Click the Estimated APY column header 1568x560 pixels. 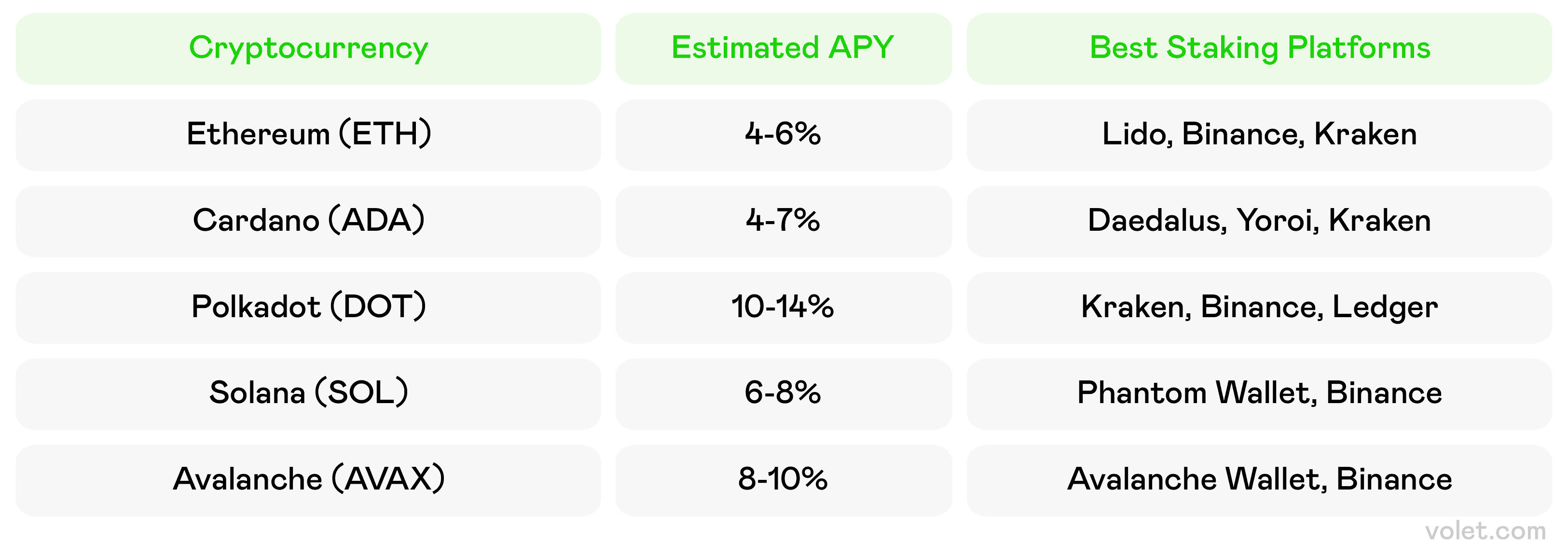[x=783, y=48]
